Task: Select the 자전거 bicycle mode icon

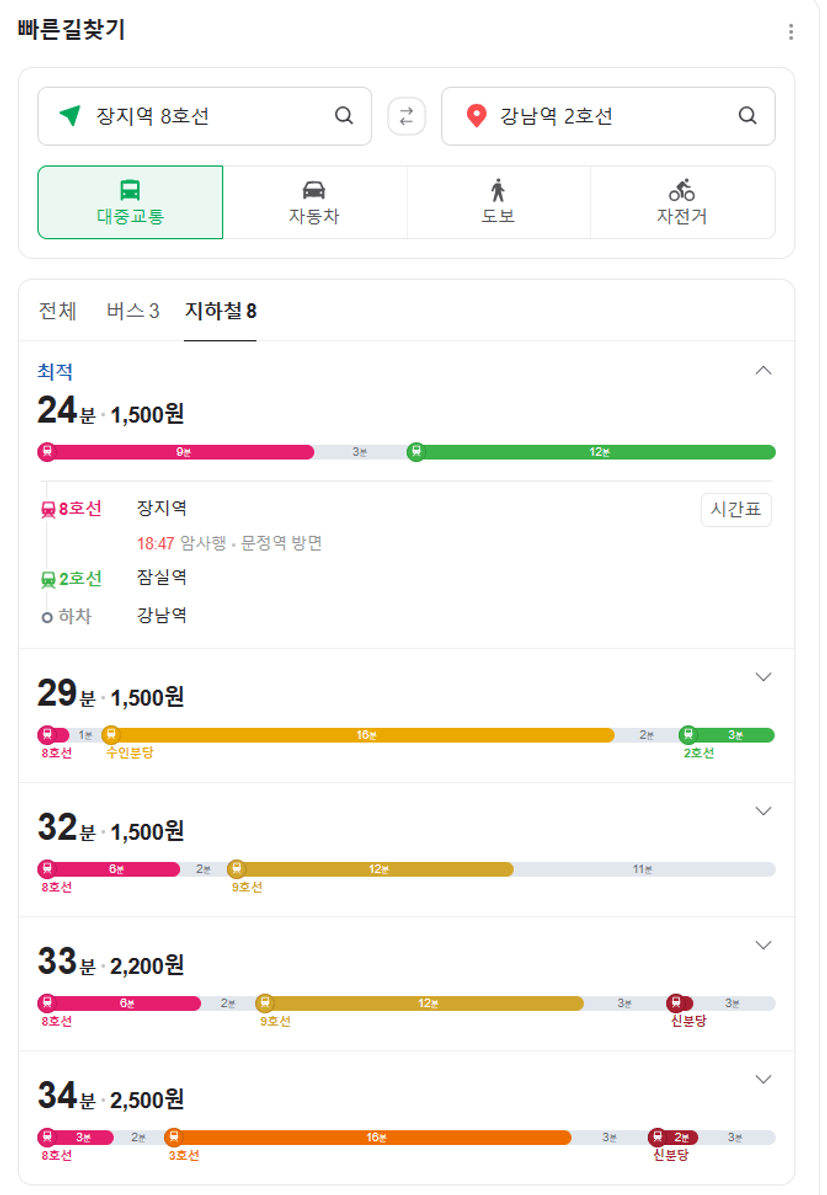Action: click(x=681, y=190)
